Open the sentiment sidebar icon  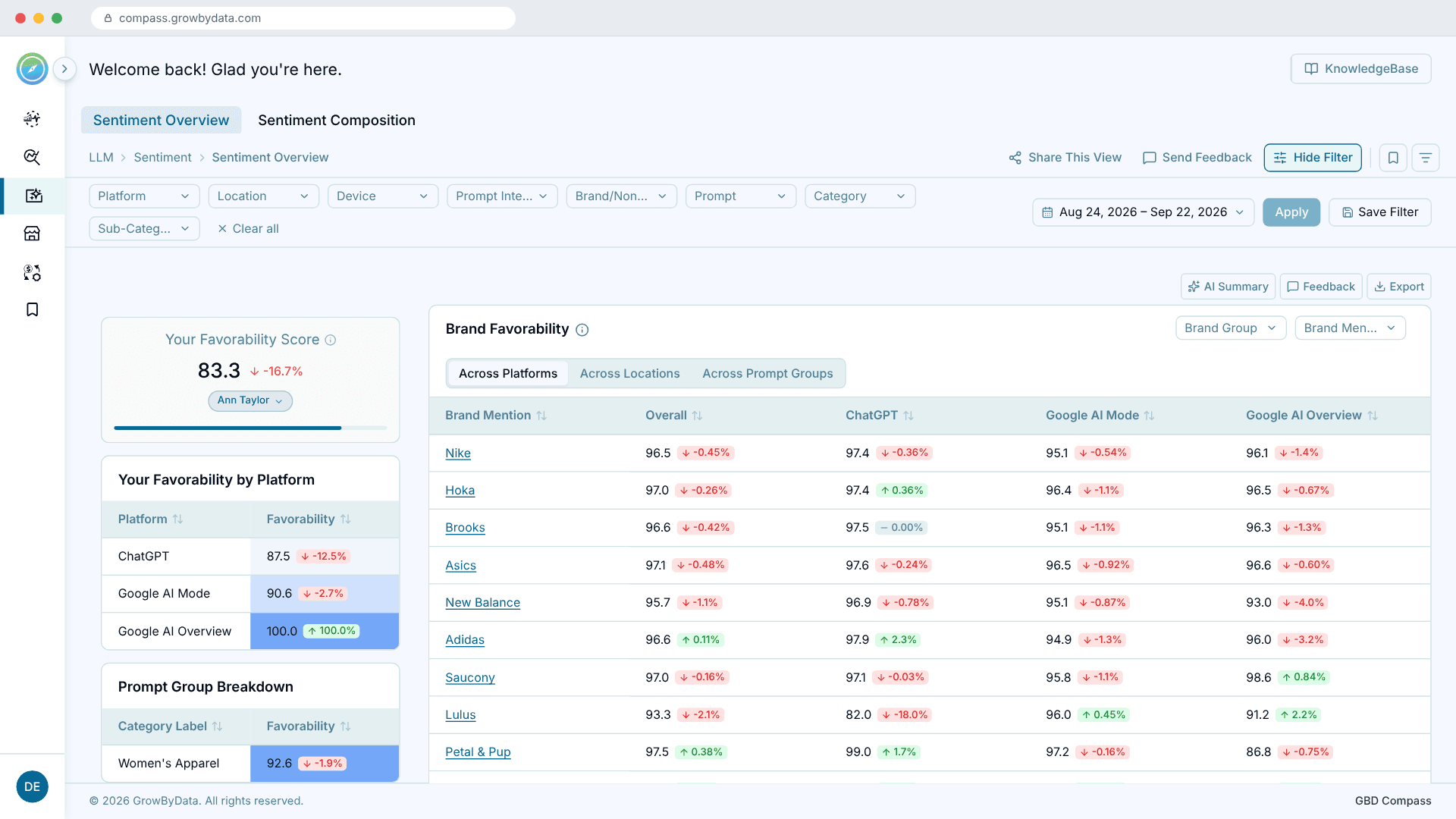pos(33,196)
